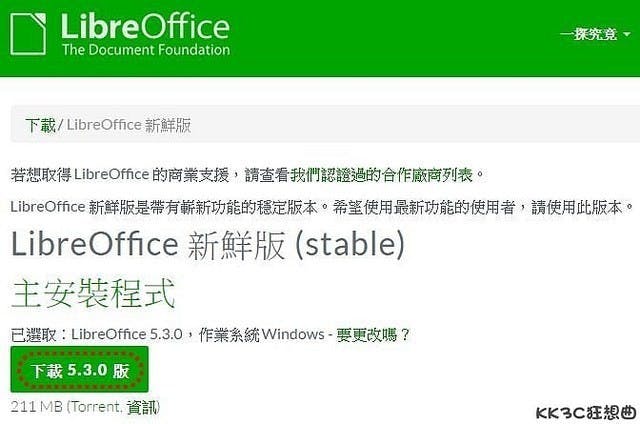Click the 要更改嗎？ link
This screenshot has width=640, height=424.
(x=373, y=333)
